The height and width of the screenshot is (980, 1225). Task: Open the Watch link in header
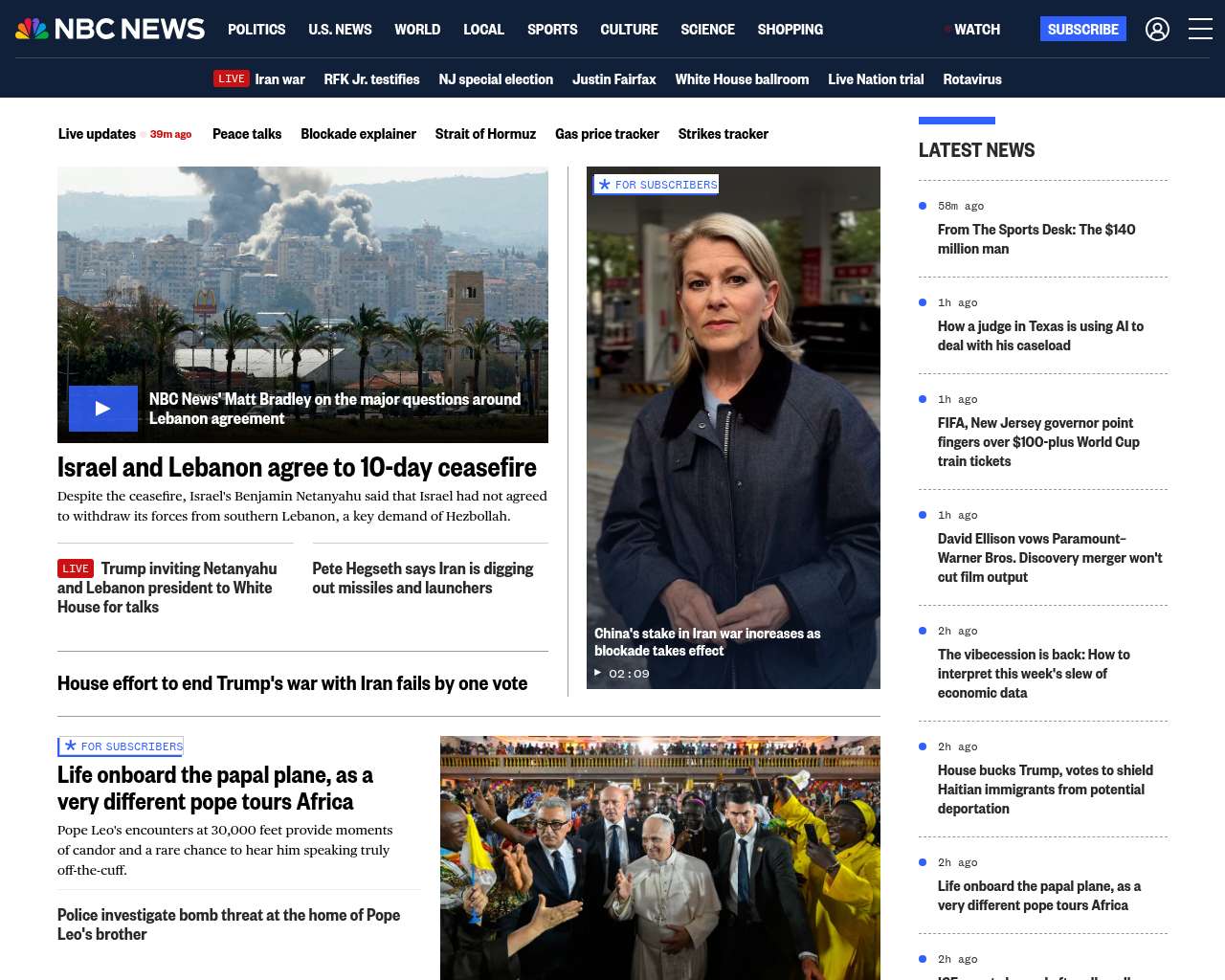976,30
